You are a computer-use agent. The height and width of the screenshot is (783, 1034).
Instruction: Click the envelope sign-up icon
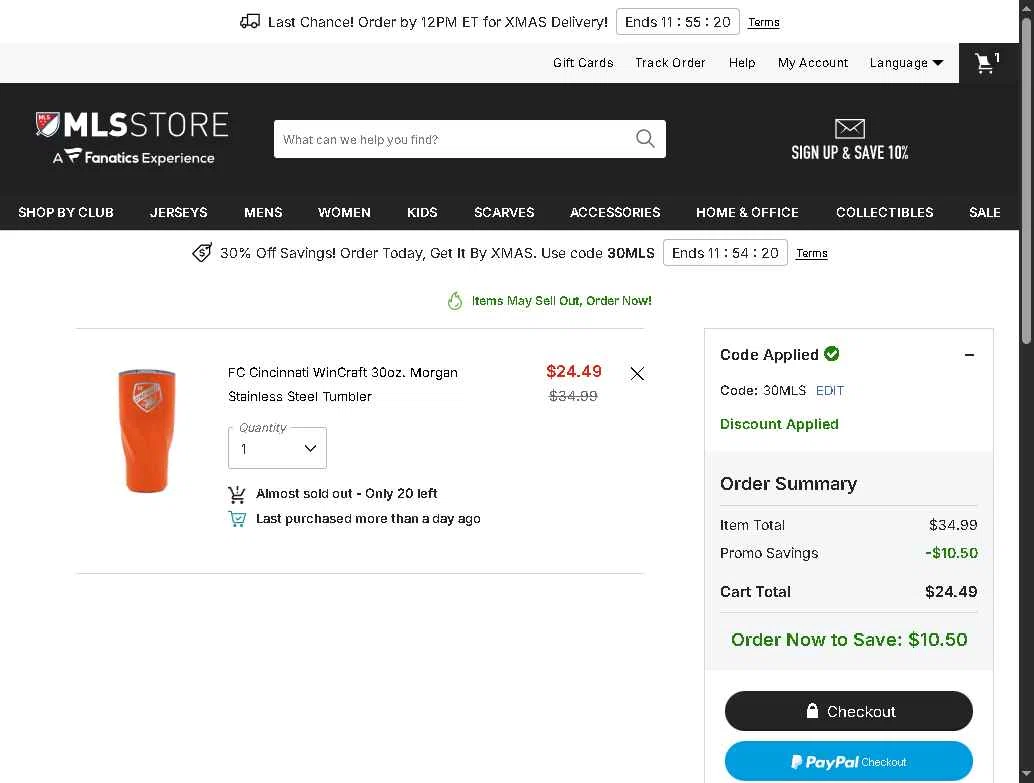pyautogui.click(x=849, y=128)
